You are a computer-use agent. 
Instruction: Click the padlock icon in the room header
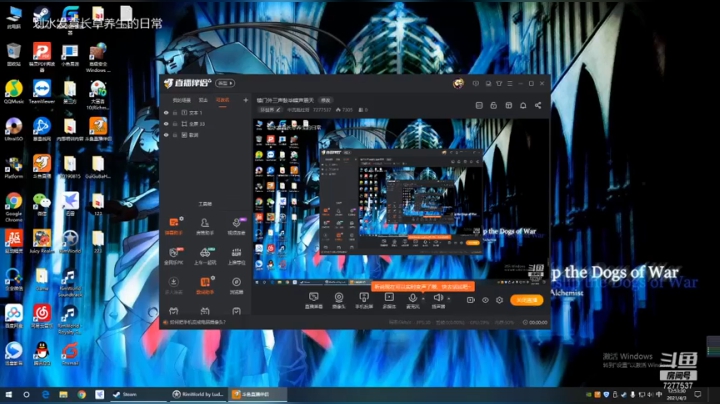coord(494,106)
